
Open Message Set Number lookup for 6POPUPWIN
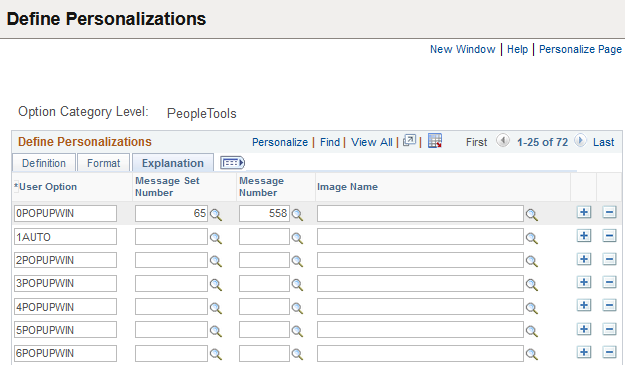click(x=216, y=354)
